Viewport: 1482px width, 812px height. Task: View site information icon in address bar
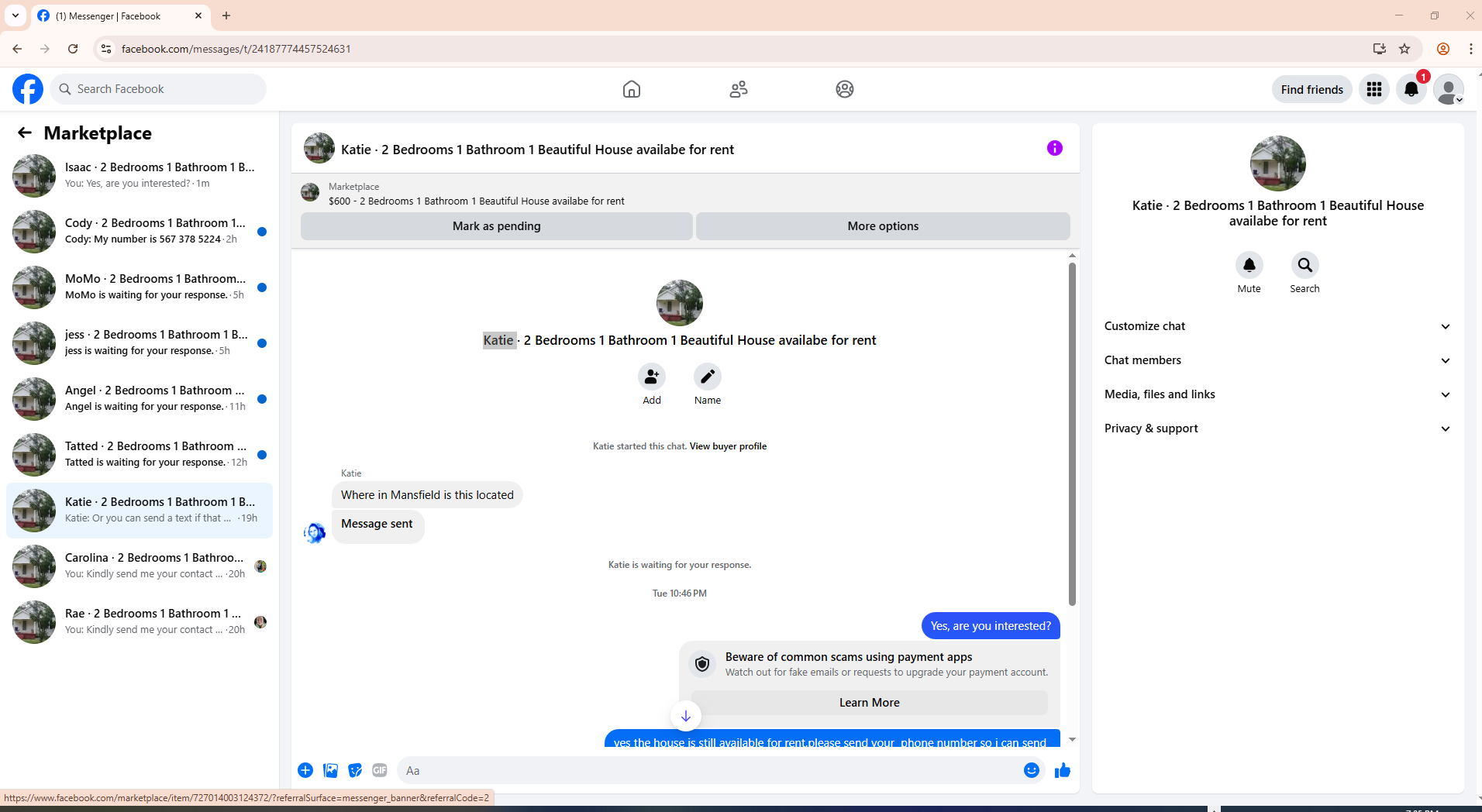pyautogui.click(x=106, y=49)
